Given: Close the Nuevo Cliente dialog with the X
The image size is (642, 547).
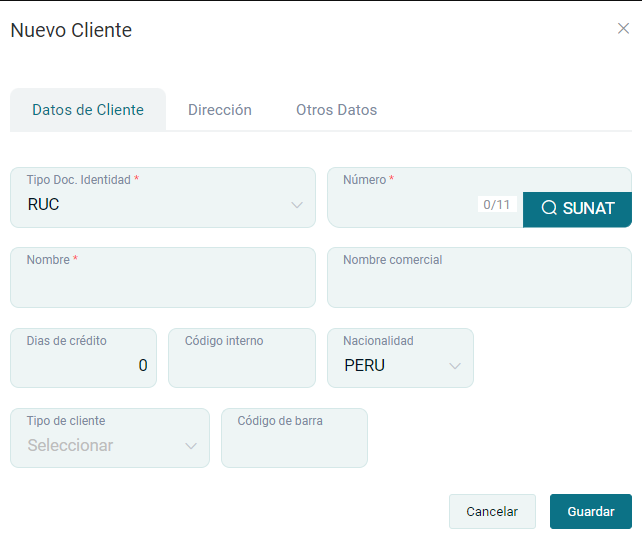Looking at the screenshot, I should click(623, 28).
